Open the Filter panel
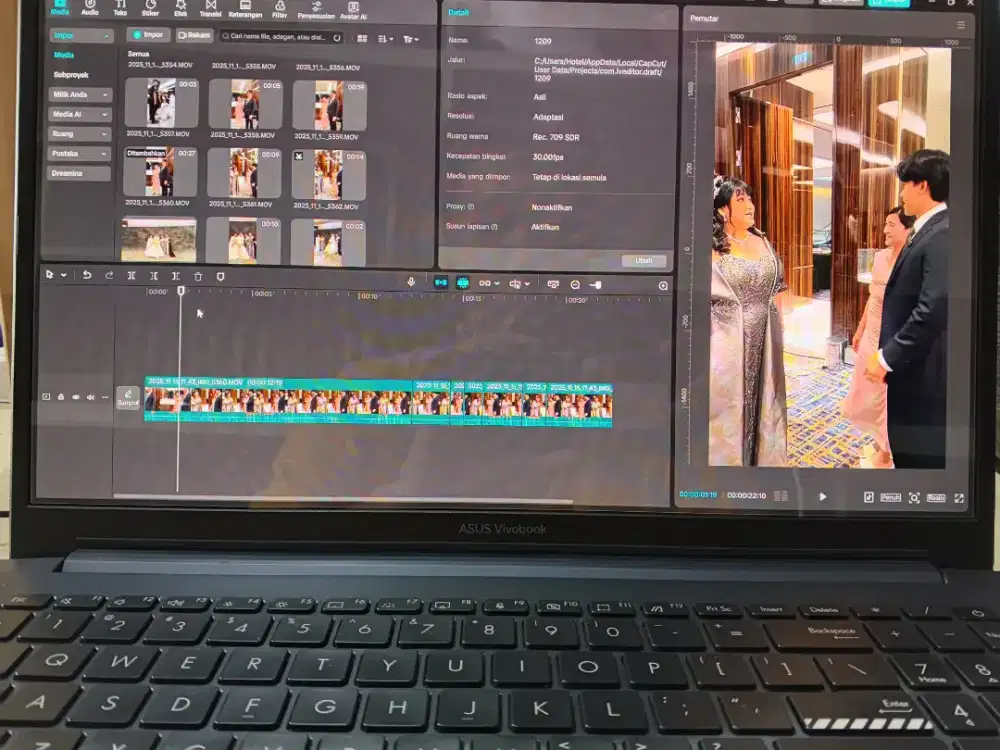This screenshot has width=1000, height=750. [278, 10]
